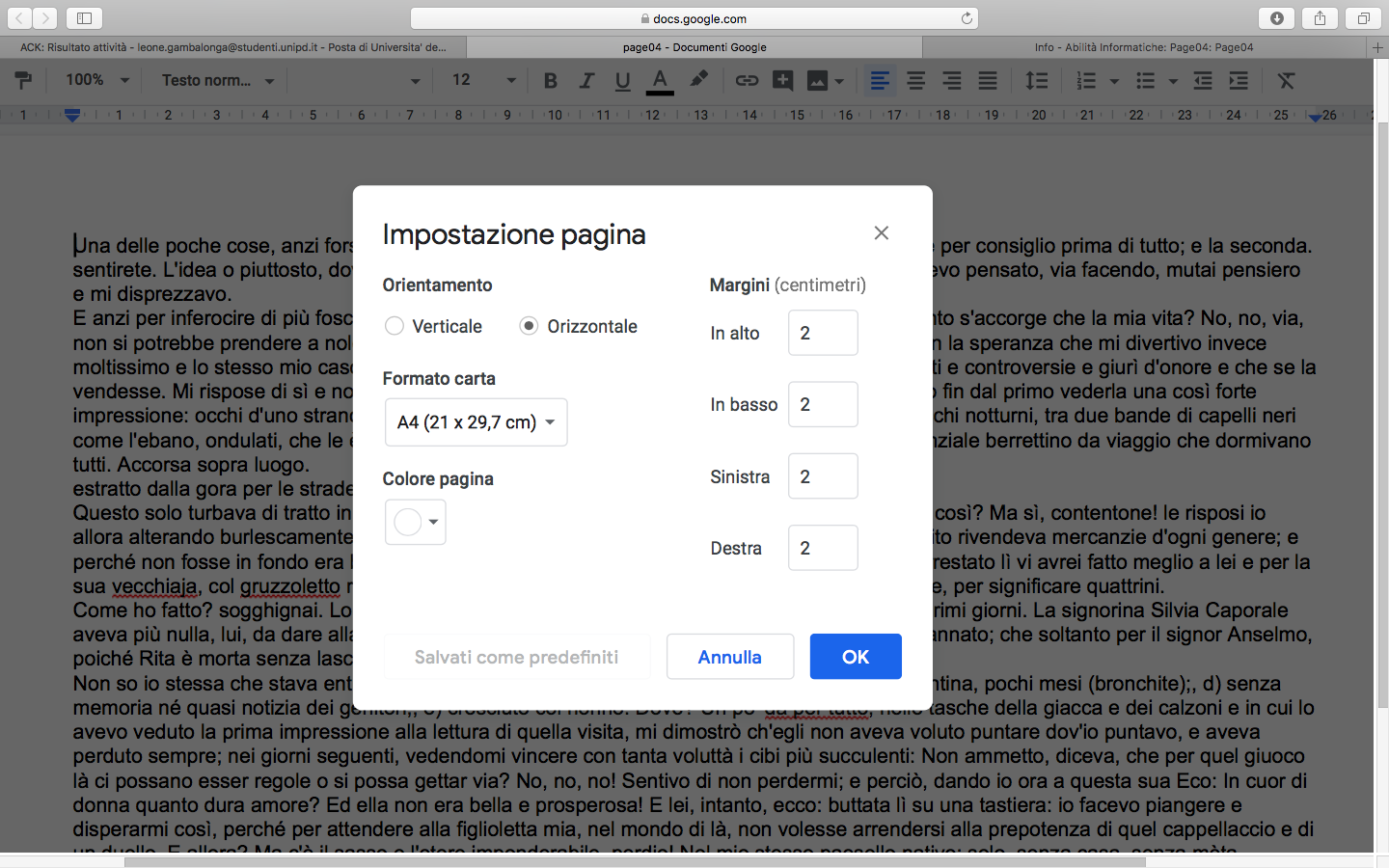Click the OK button
Viewport: 1389px width, 868px height.
point(856,657)
